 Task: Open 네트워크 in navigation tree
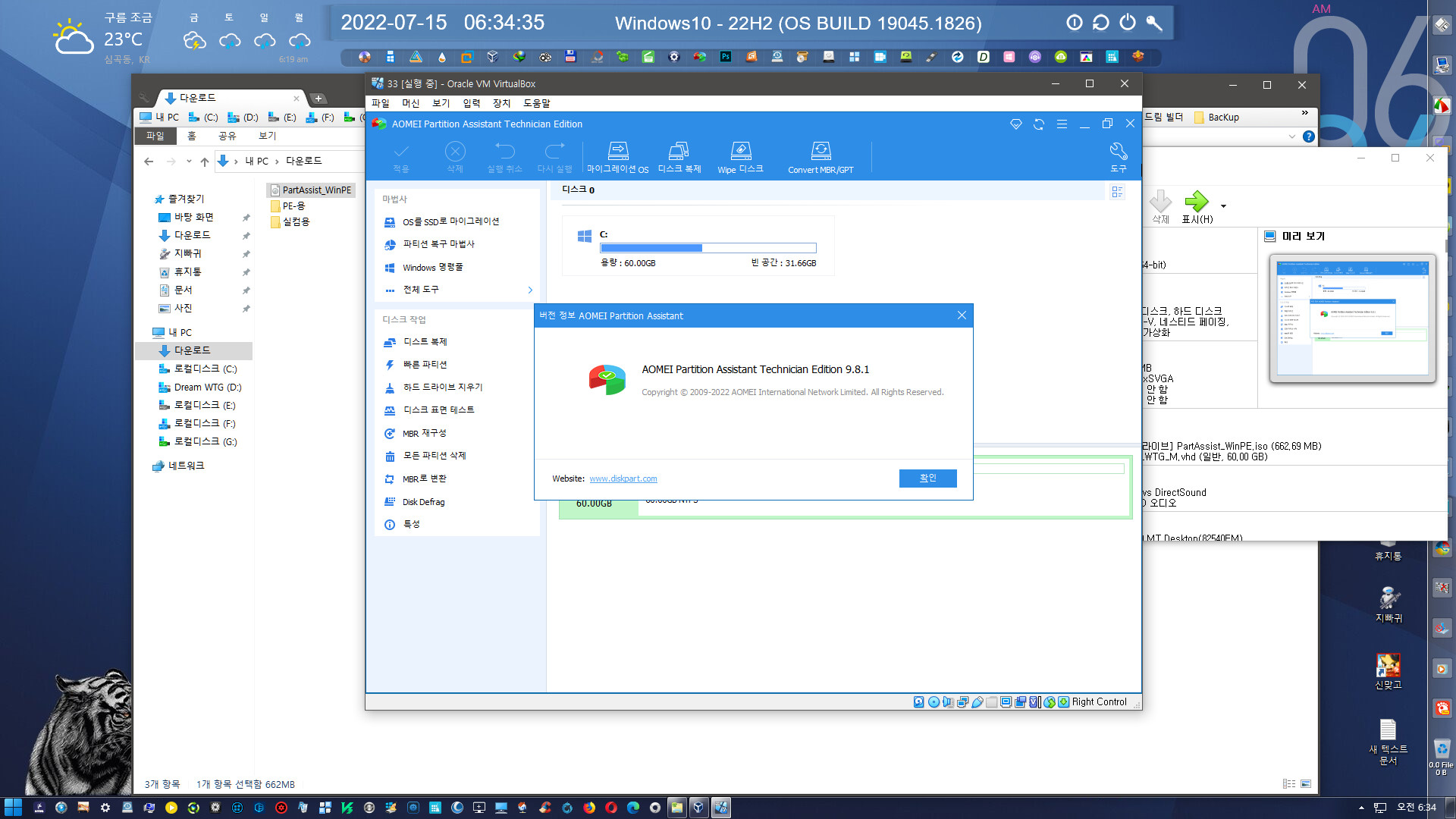coord(179,466)
